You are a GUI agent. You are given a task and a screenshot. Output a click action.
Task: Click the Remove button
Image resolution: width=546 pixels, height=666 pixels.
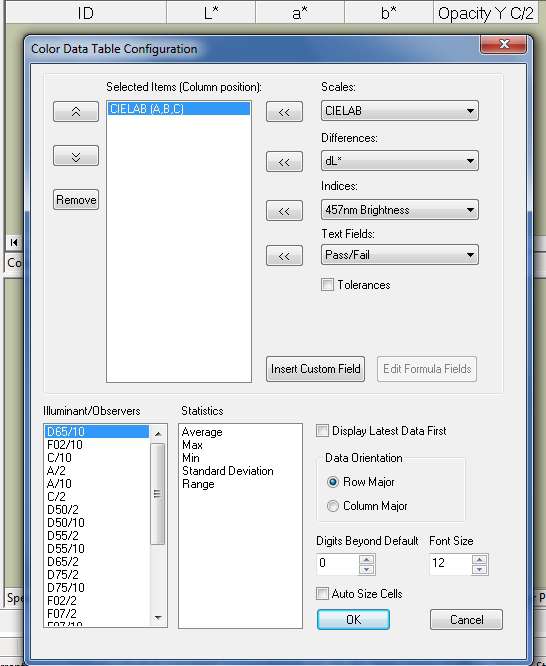[x=76, y=200]
